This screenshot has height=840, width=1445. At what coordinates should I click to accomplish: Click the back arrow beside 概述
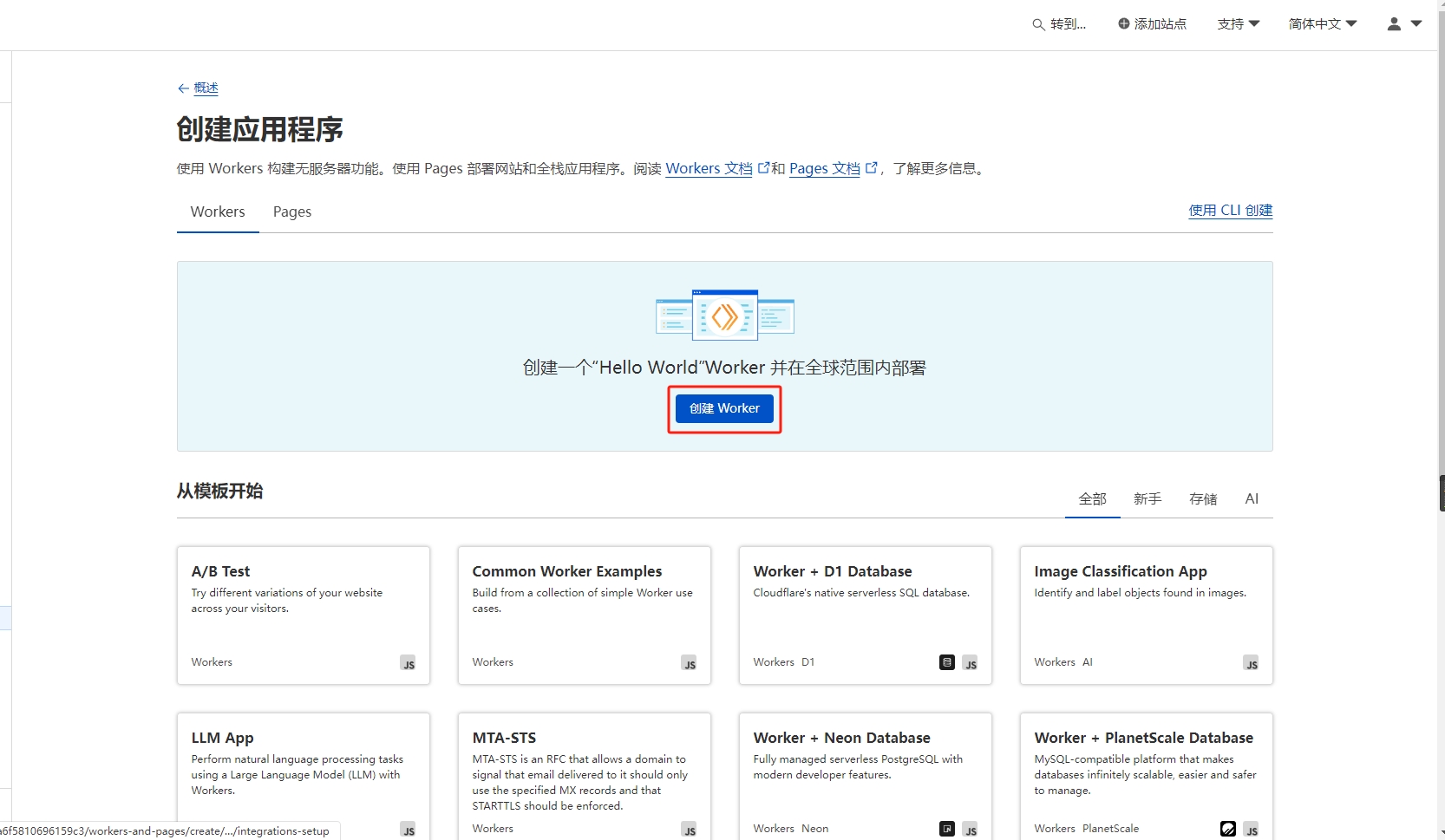pyautogui.click(x=183, y=88)
